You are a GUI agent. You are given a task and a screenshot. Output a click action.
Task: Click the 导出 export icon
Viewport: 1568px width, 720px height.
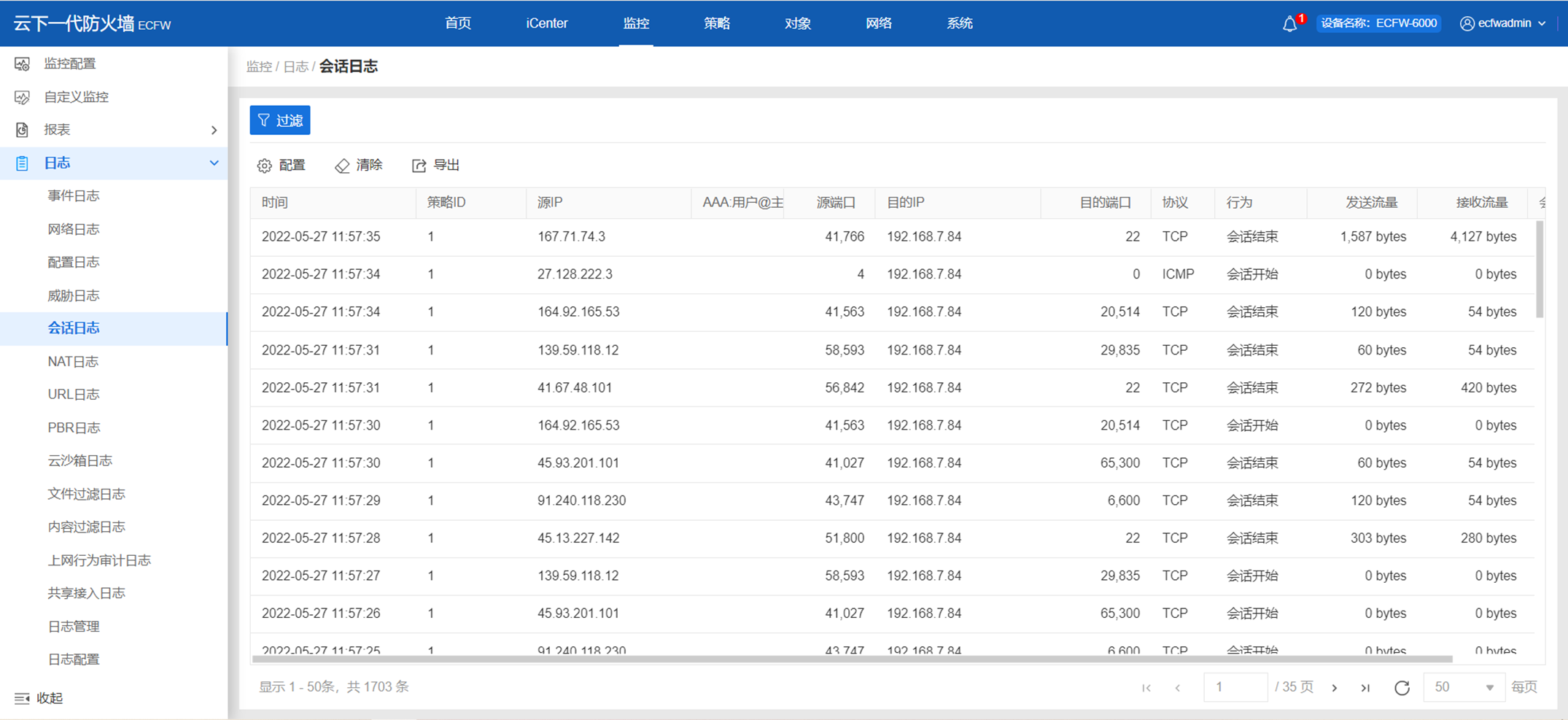click(x=419, y=166)
